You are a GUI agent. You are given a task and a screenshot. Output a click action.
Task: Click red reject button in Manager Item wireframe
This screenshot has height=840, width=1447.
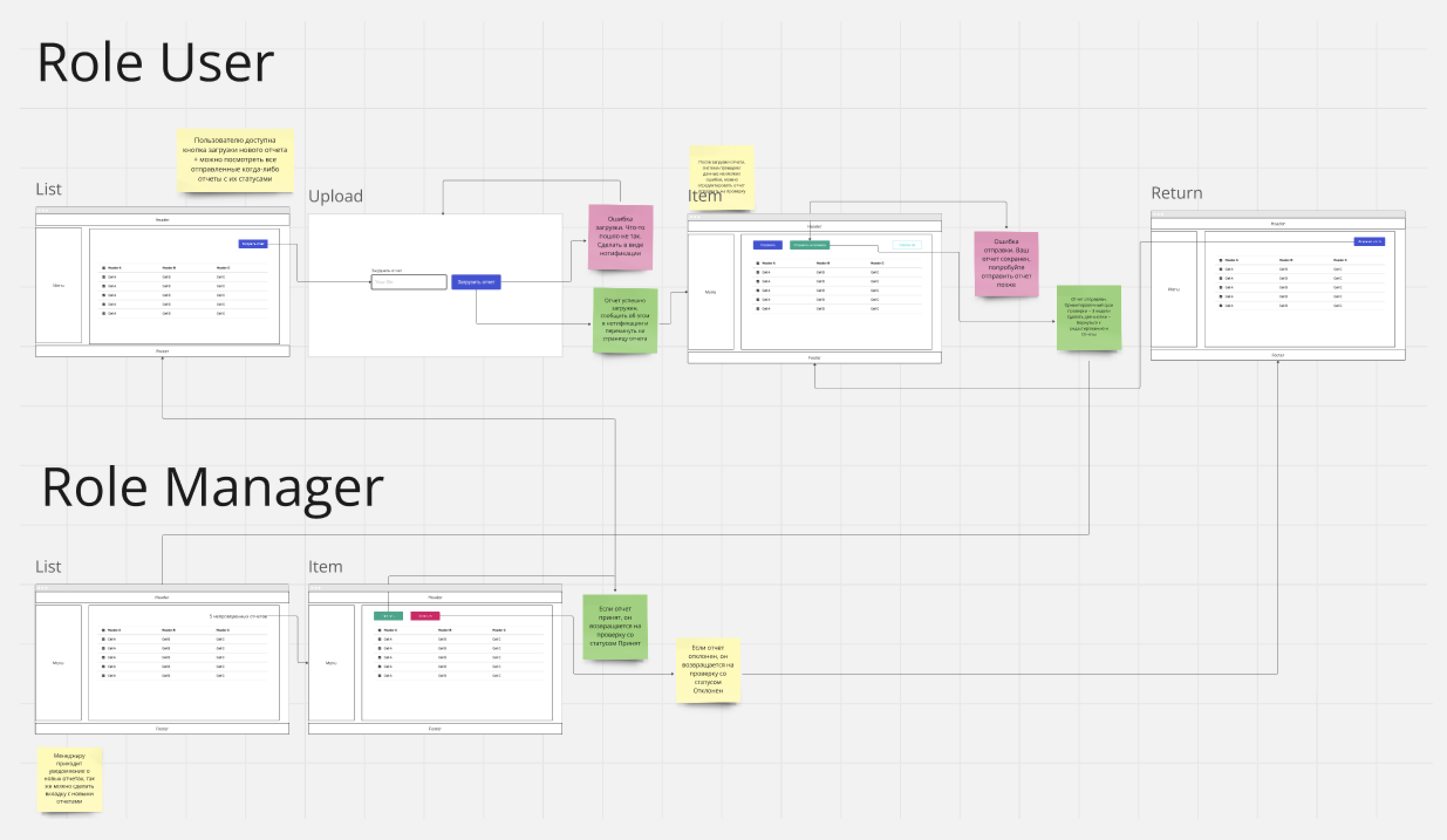tap(425, 616)
